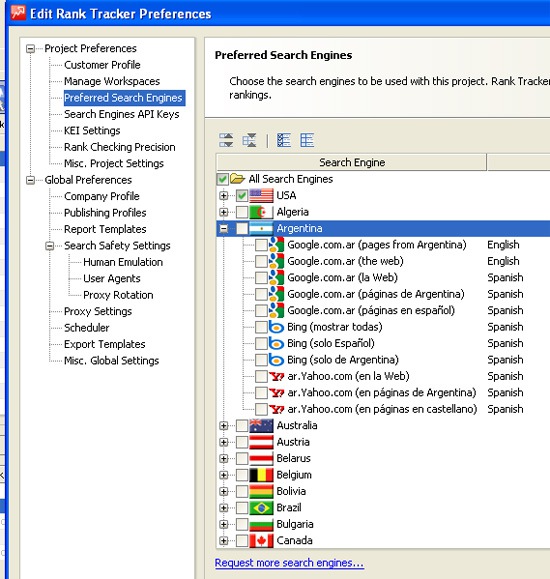550x579 pixels.
Task: Tick ar.Yahoo.com (en páginas de Argentina) checkbox
Action: point(261,393)
